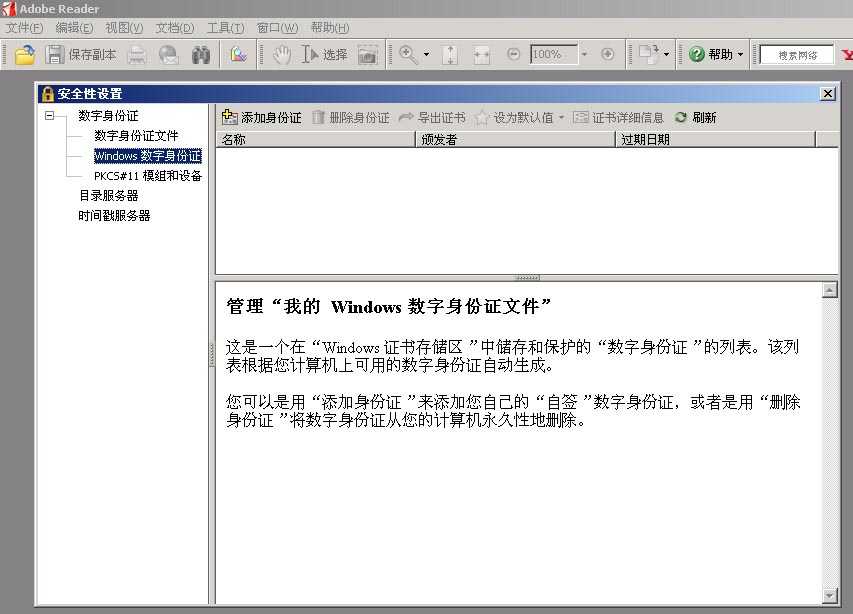Open the 帮助(H) menu in menu bar
The width and height of the screenshot is (853, 614).
coord(330,28)
